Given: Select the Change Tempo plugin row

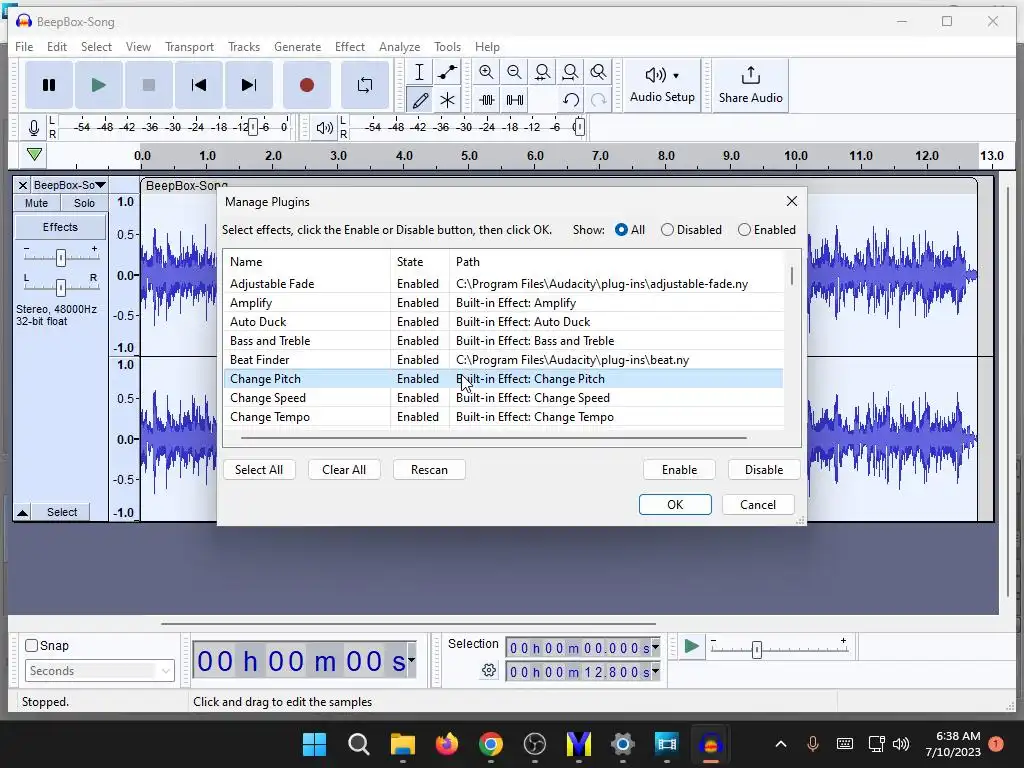Looking at the screenshot, I should tap(504, 417).
